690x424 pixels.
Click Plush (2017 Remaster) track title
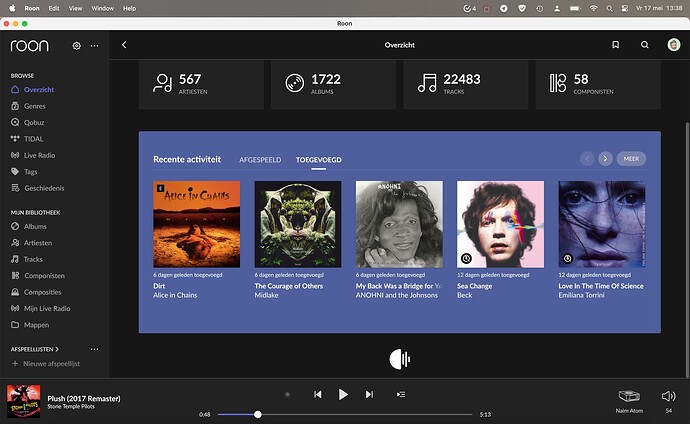84,398
